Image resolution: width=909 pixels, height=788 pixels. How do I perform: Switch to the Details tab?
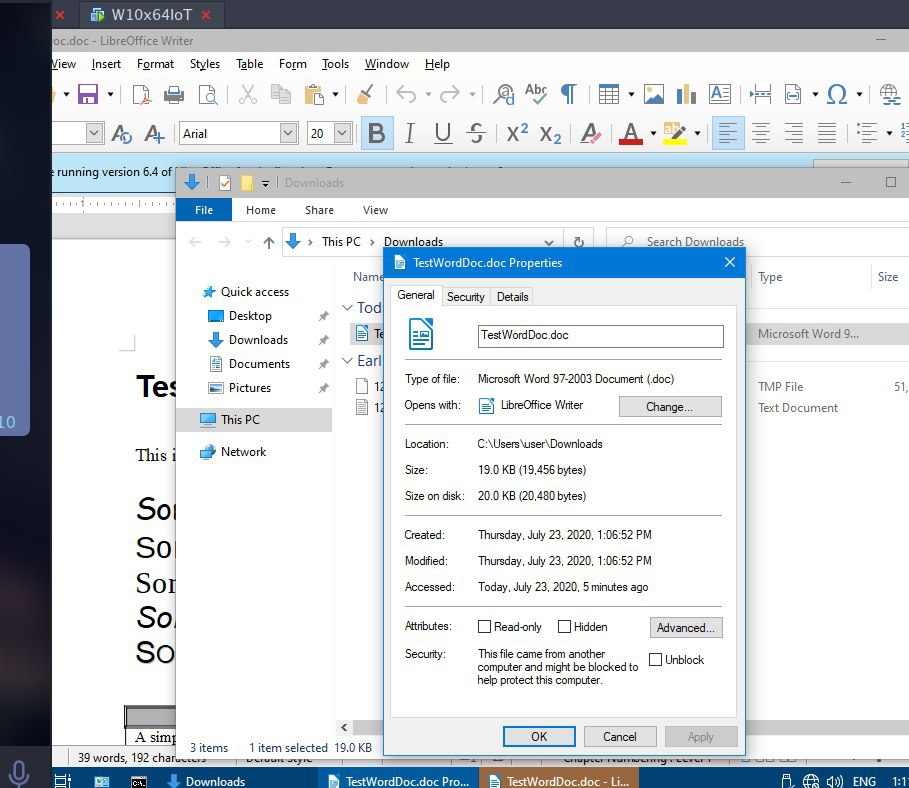click(512, 297)
